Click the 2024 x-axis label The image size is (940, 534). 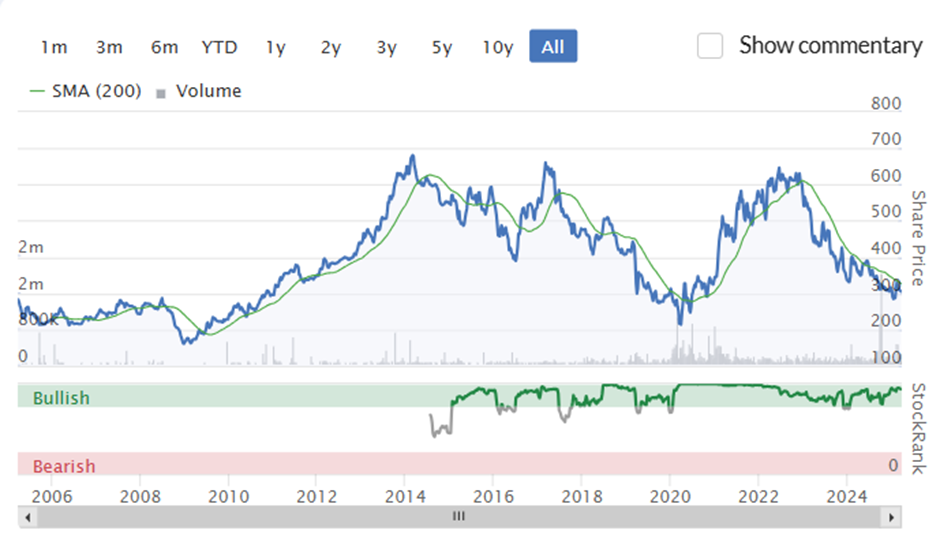[846, 496]
